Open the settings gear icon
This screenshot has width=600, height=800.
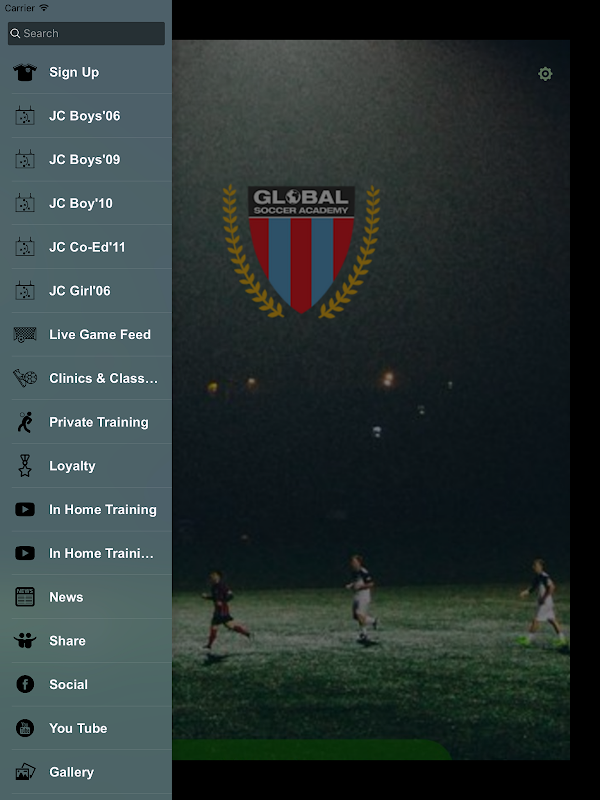pyautogui.click(x=545, y=74)
